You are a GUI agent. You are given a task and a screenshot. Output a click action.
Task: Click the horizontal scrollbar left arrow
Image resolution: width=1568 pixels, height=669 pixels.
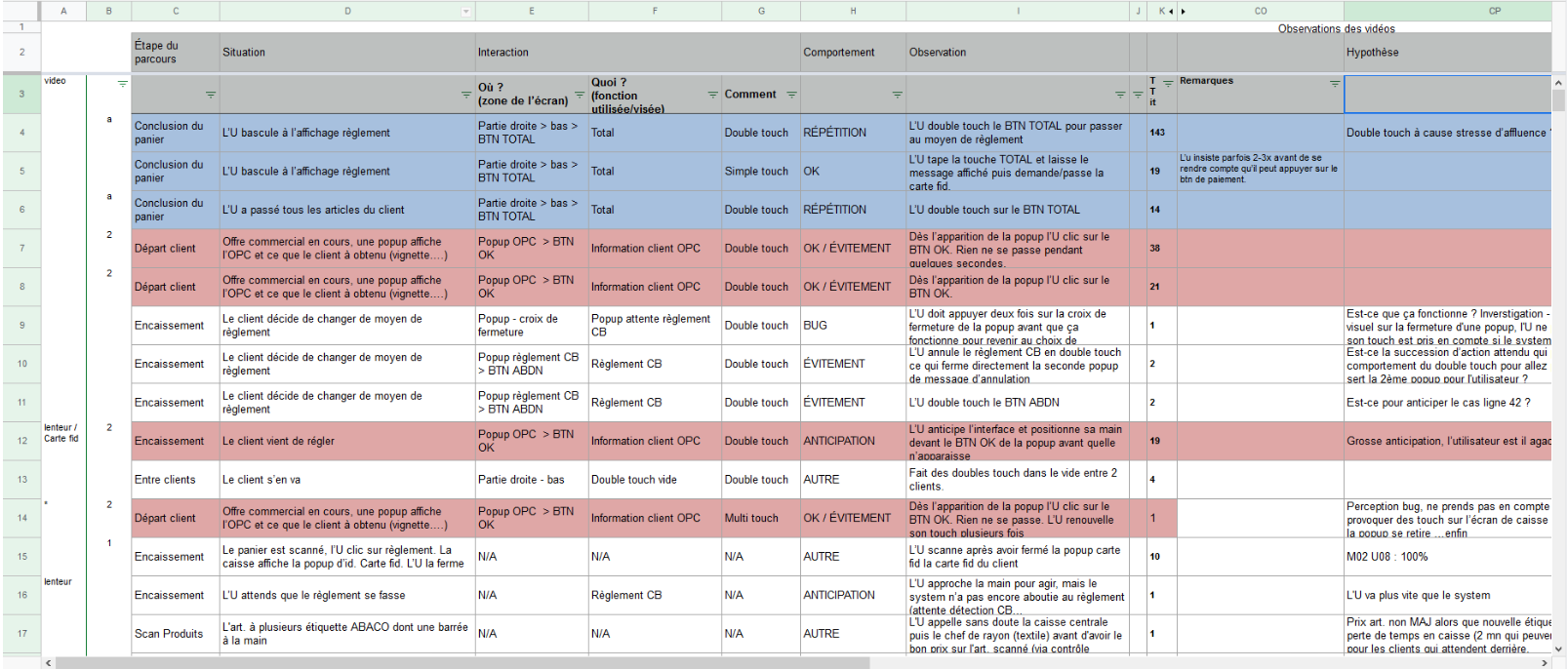click(48, 663)
